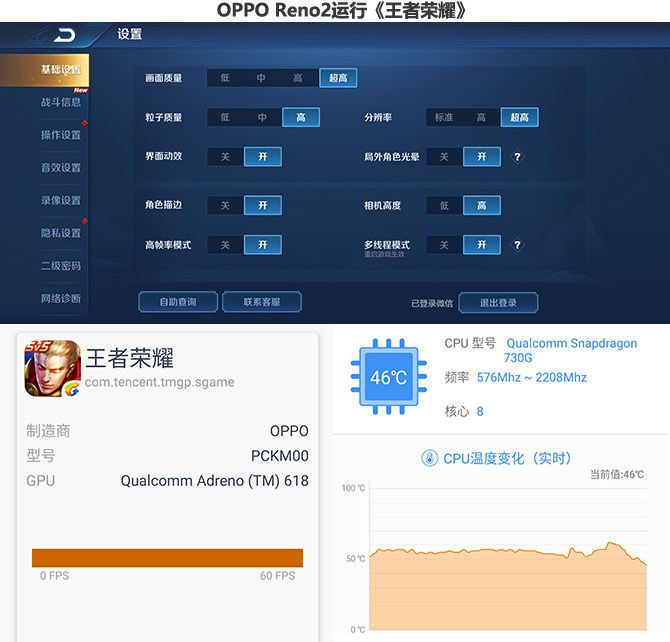Click the 'Qualcomm Snapdragon 730G' CPU model text
The height and width of the screenshot is (642, 670).
coord(570,350)
